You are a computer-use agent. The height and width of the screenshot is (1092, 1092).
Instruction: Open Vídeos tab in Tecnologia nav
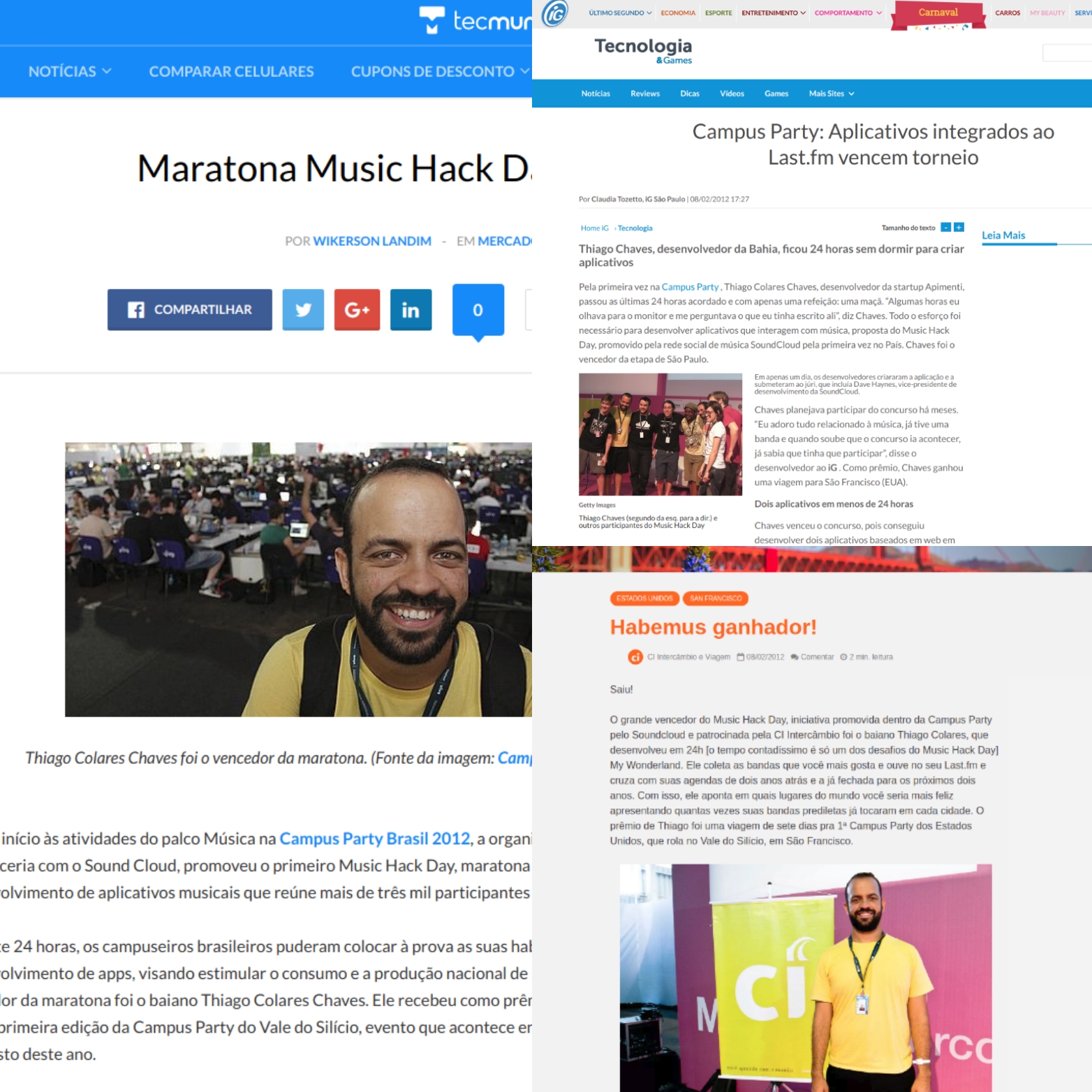click(732, 94)
